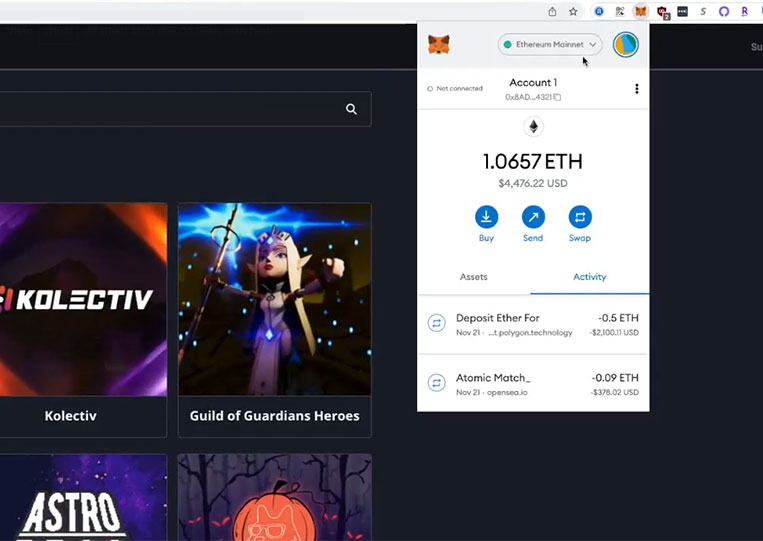The width and height of the screenshot is (763, 541).
Task: Click the magnifier search icon on webpage
Action: pyautogui.click(x=351, y=109)
